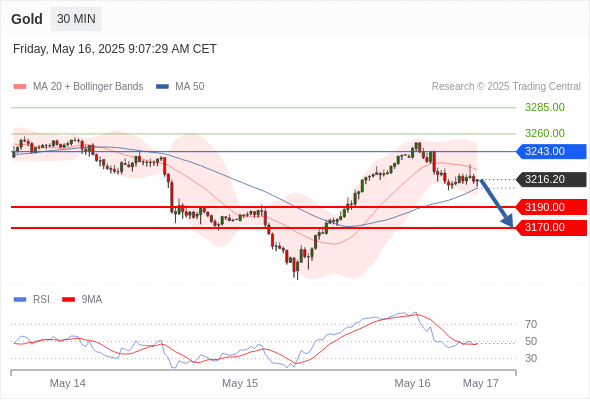This screenshot has width=590, height=400.
Task: Click the Gold chart title
Action: tap(27, 19)
